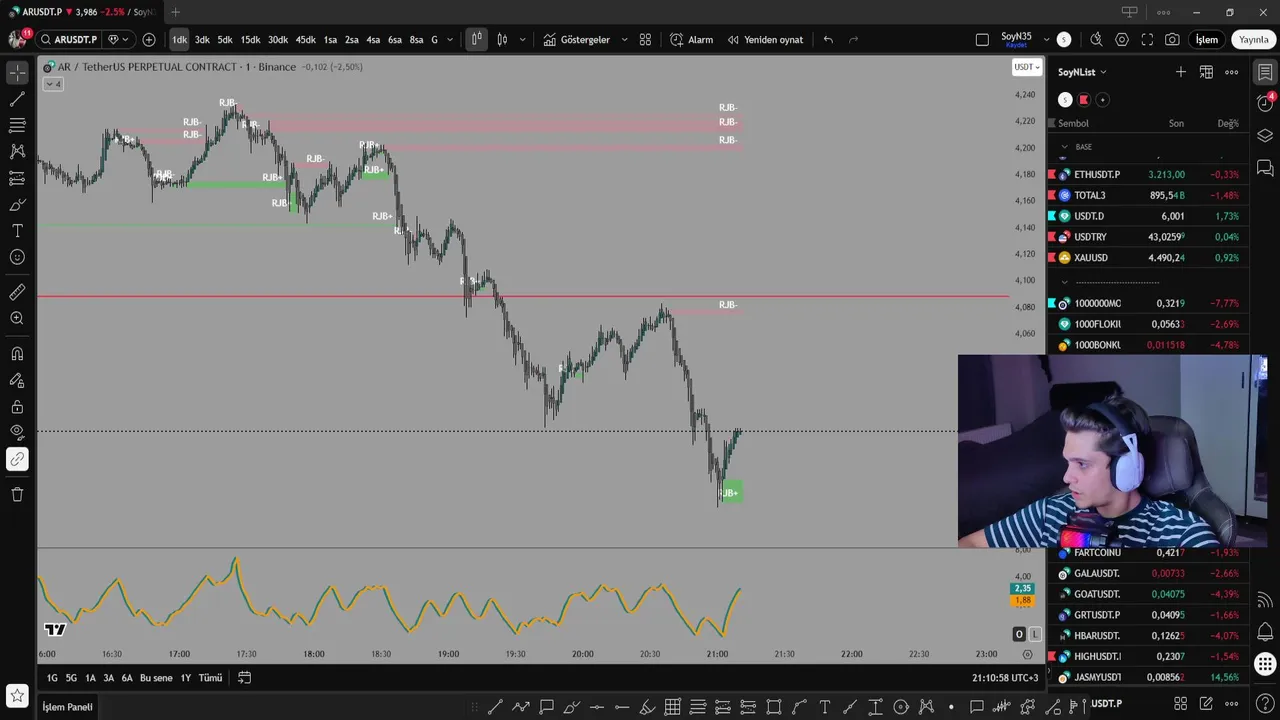Open the pattern drawing tools
This screenshot has width=1280, height=720.
tap(17, 152)
